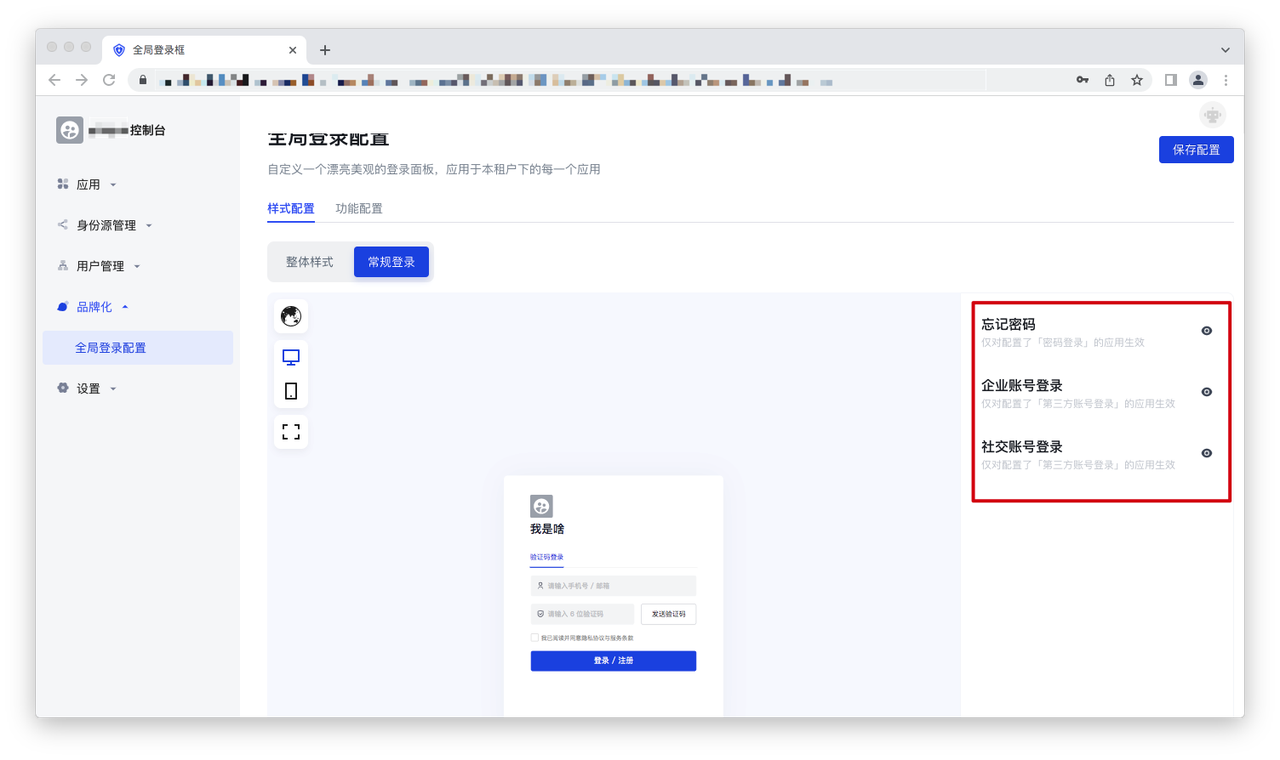The width and height of the screenshot is (1280, 760).
Task: Bookmark this page with star icon
Action: [1137, 80]
